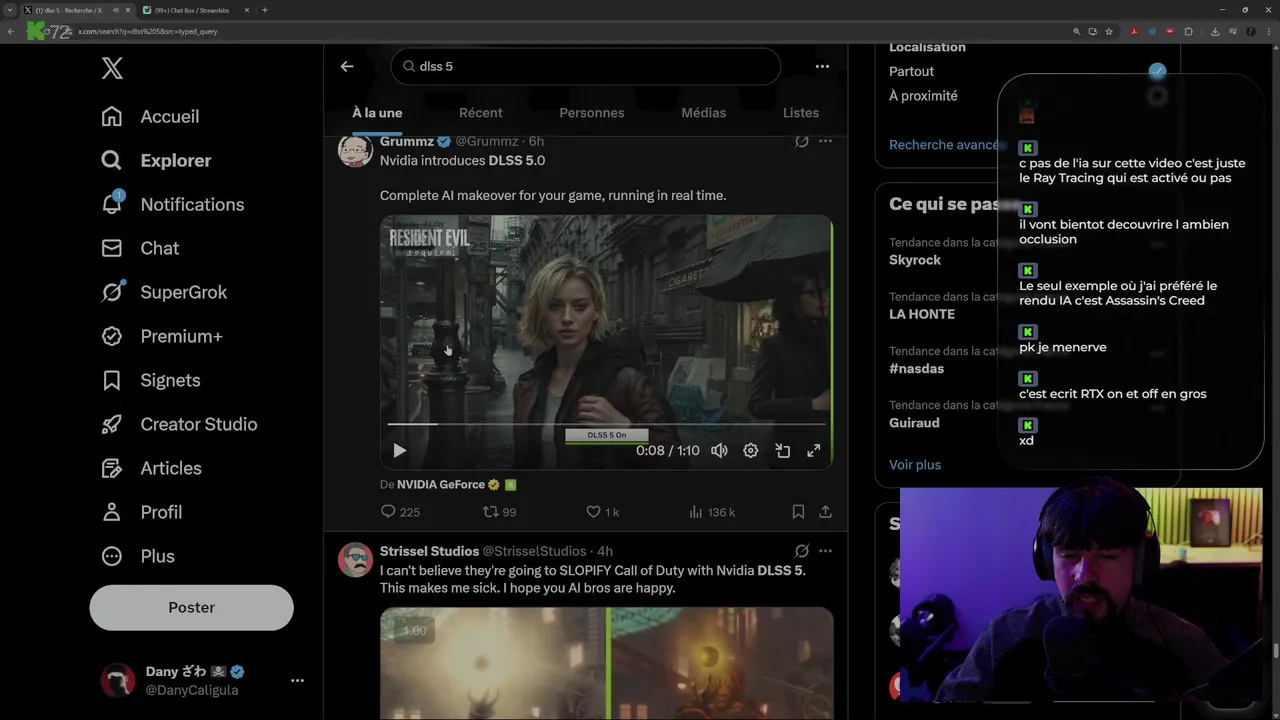Share the Grummz post

click(x=825, y=512)
